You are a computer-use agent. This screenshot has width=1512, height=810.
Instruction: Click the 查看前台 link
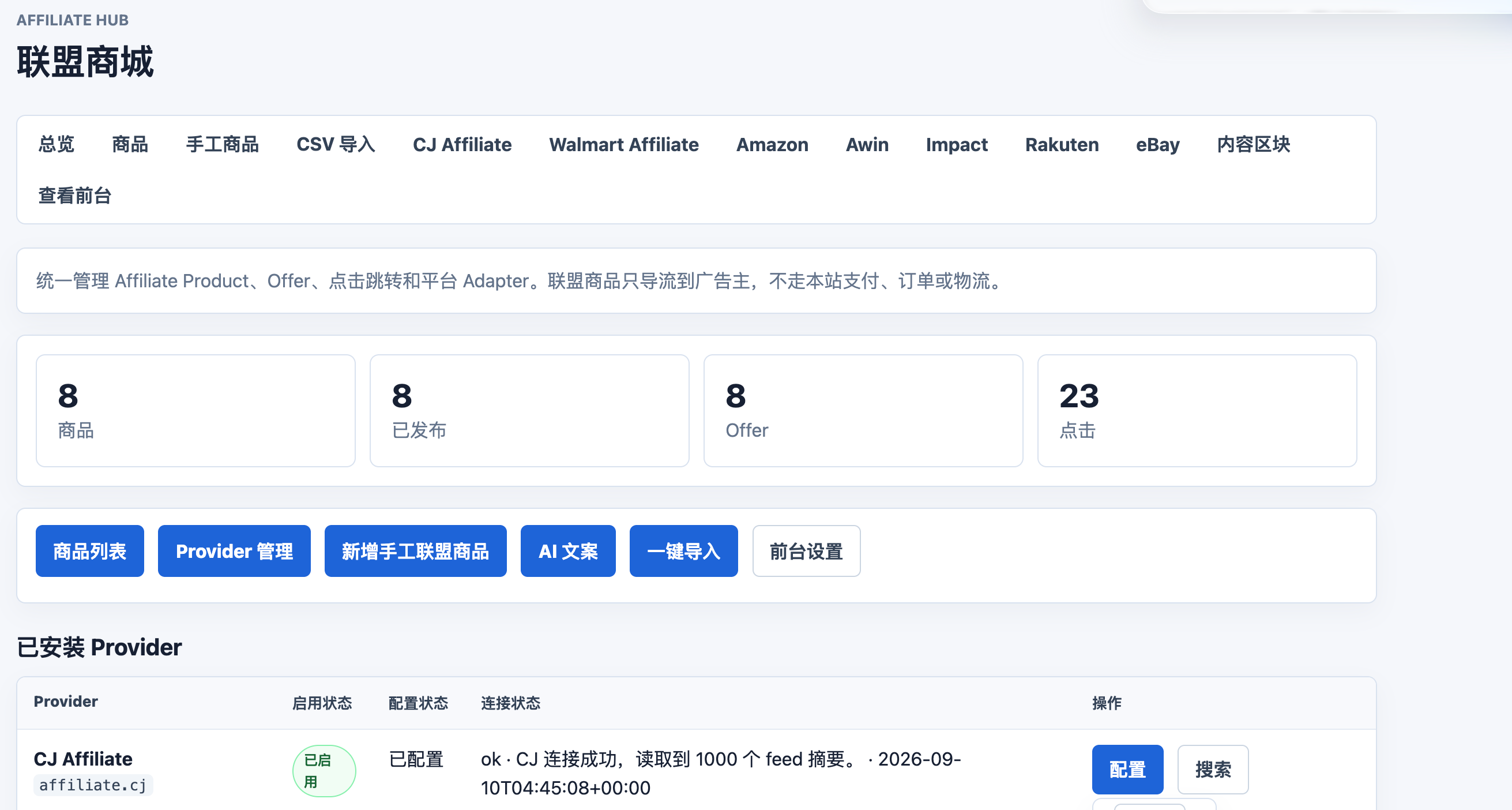click(75, 196)
